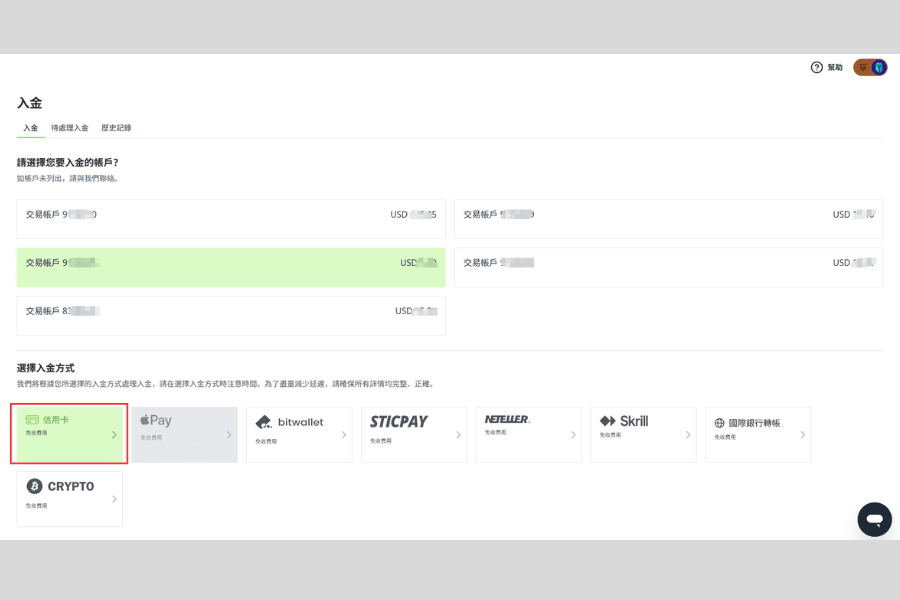Viewport: 900px width, 600px height.
Task: Expand the chevron on the 信用卡 card
Action: click(x=114, y=435)
